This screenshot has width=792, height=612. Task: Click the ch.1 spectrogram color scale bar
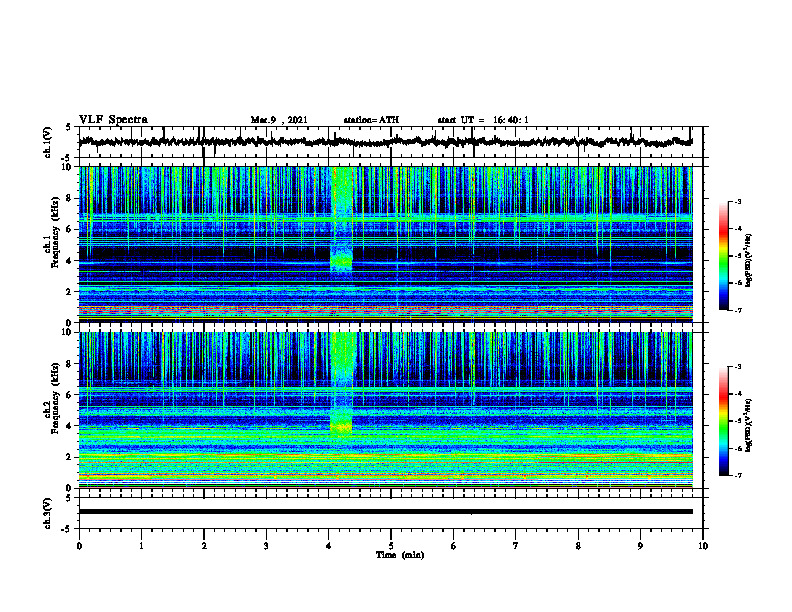pos(723,256)
